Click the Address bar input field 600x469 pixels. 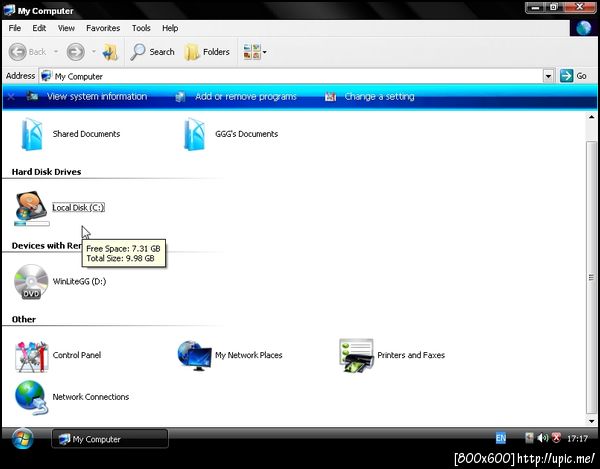click(x=291, y=76)
